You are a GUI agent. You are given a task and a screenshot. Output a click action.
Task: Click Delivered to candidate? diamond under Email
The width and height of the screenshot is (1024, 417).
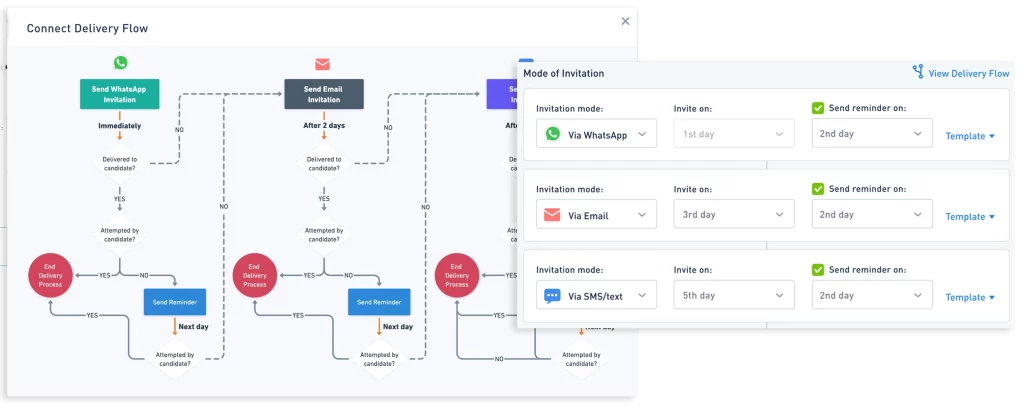click(324, 163)
